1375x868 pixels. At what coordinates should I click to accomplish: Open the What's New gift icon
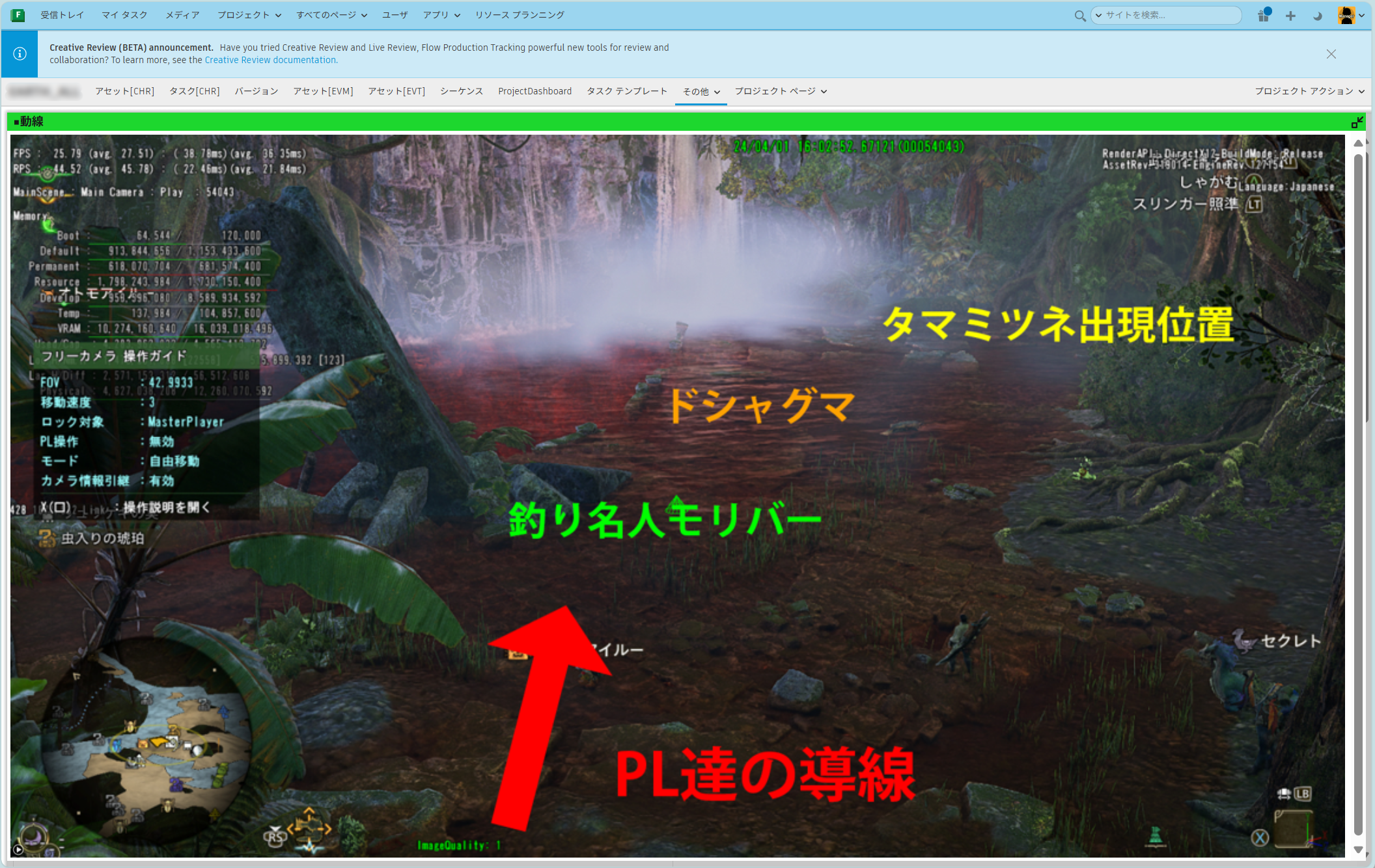coord(1263,14)
